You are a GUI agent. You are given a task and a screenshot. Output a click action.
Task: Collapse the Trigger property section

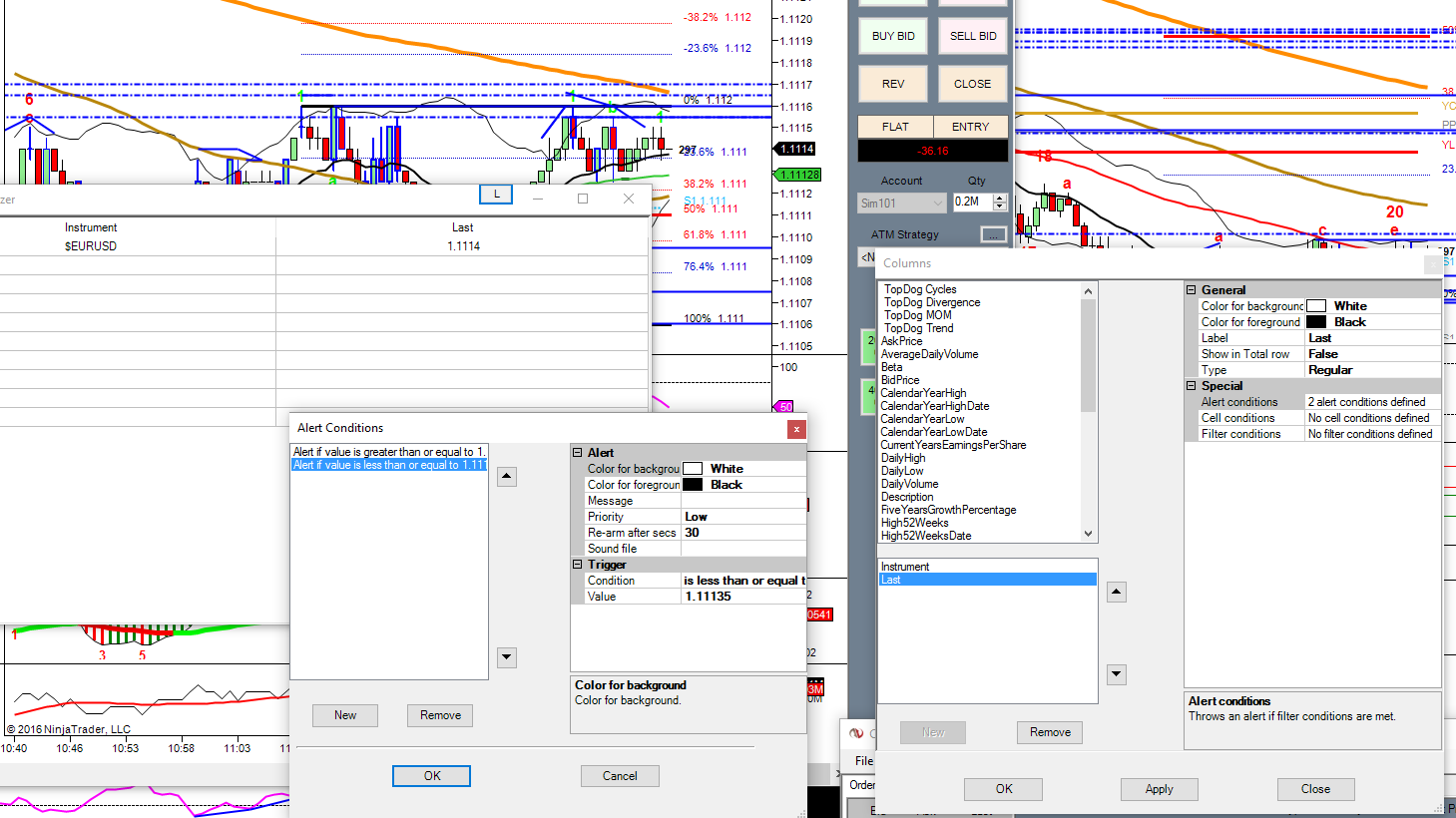[x=577, y=565]
